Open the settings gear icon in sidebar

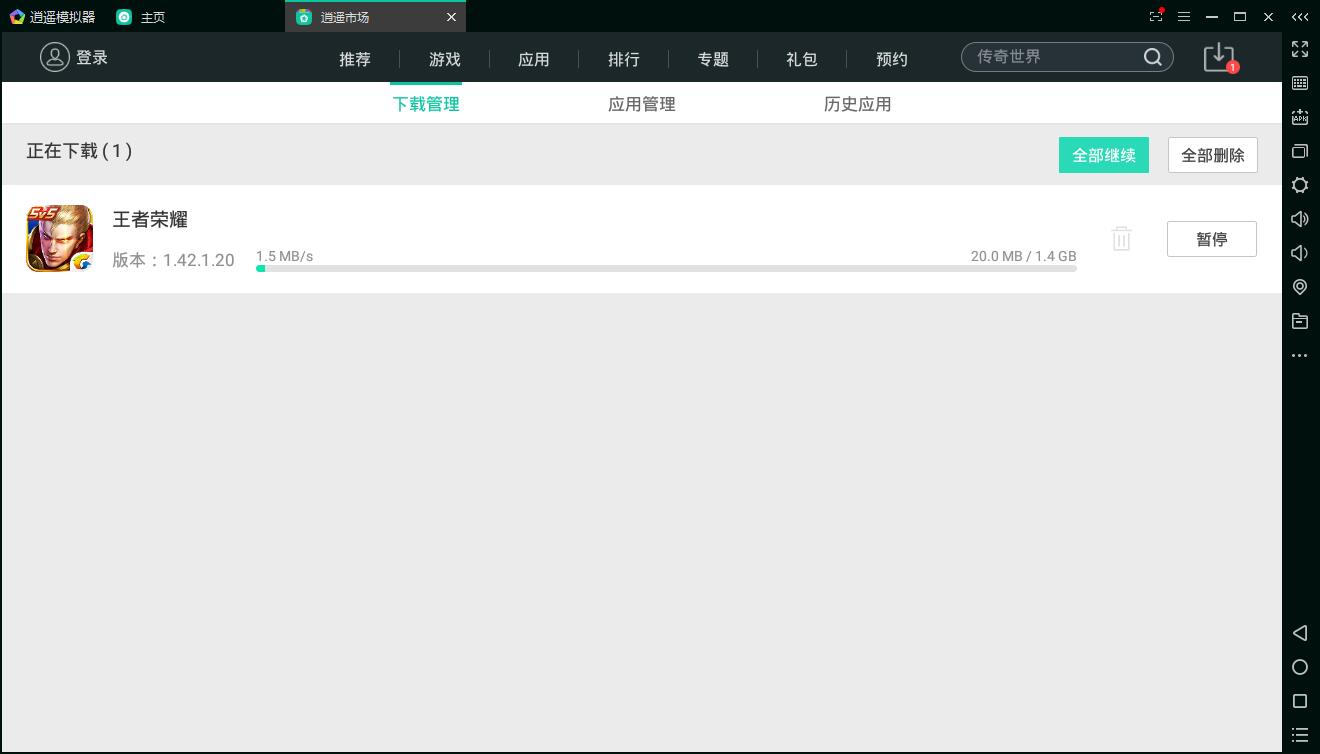pyautogui.click(x=1300, y=185)
